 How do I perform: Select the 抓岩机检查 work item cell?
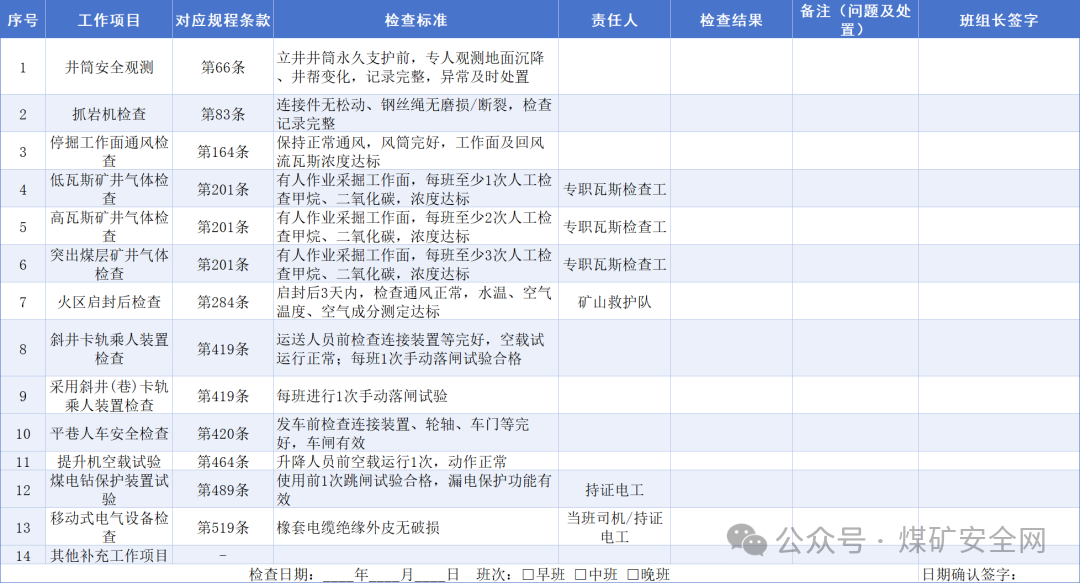tap(112, 115)
